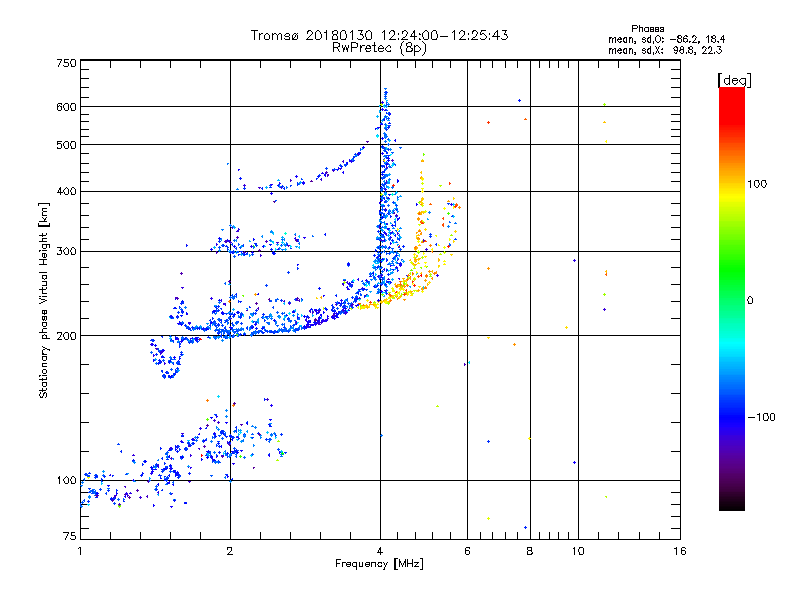Image resolution: width=800 pixels, height=600 pixels.
Task: Click the '[deg]' colorbar unit label
Action: 734,80
